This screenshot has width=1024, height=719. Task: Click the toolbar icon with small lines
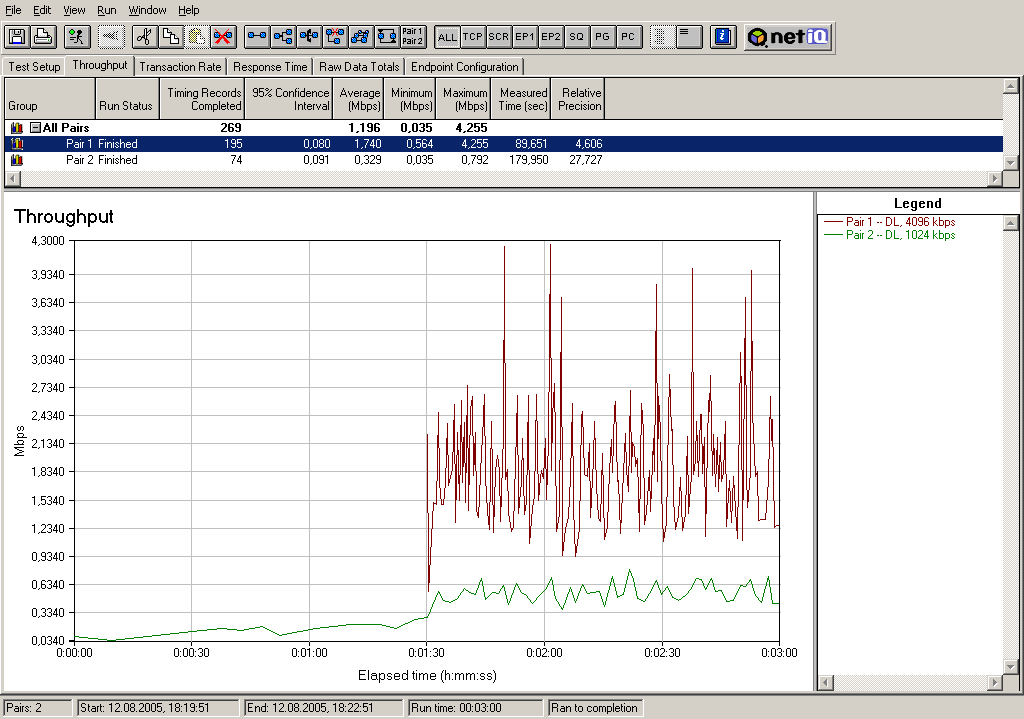pos(688,37)
